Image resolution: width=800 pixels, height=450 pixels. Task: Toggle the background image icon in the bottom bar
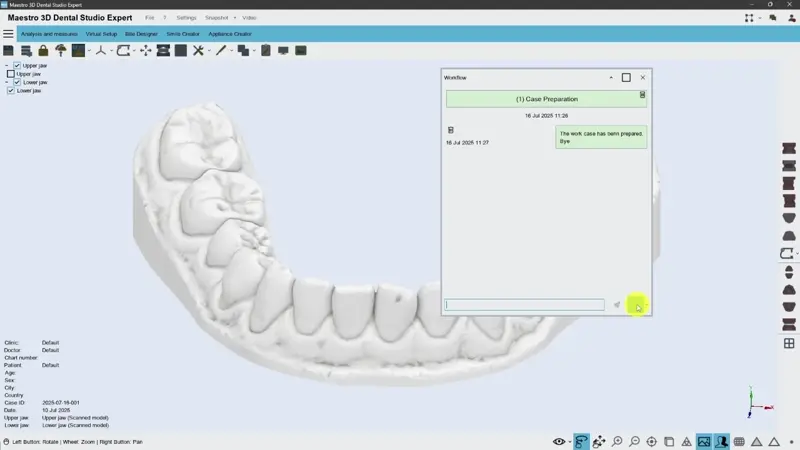[x=704, y=441]
